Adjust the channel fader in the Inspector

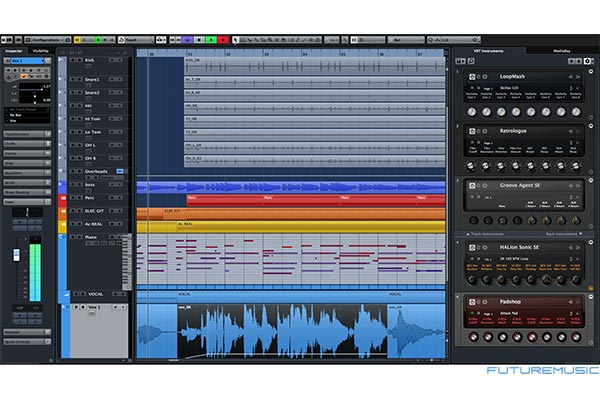(16, 255)
